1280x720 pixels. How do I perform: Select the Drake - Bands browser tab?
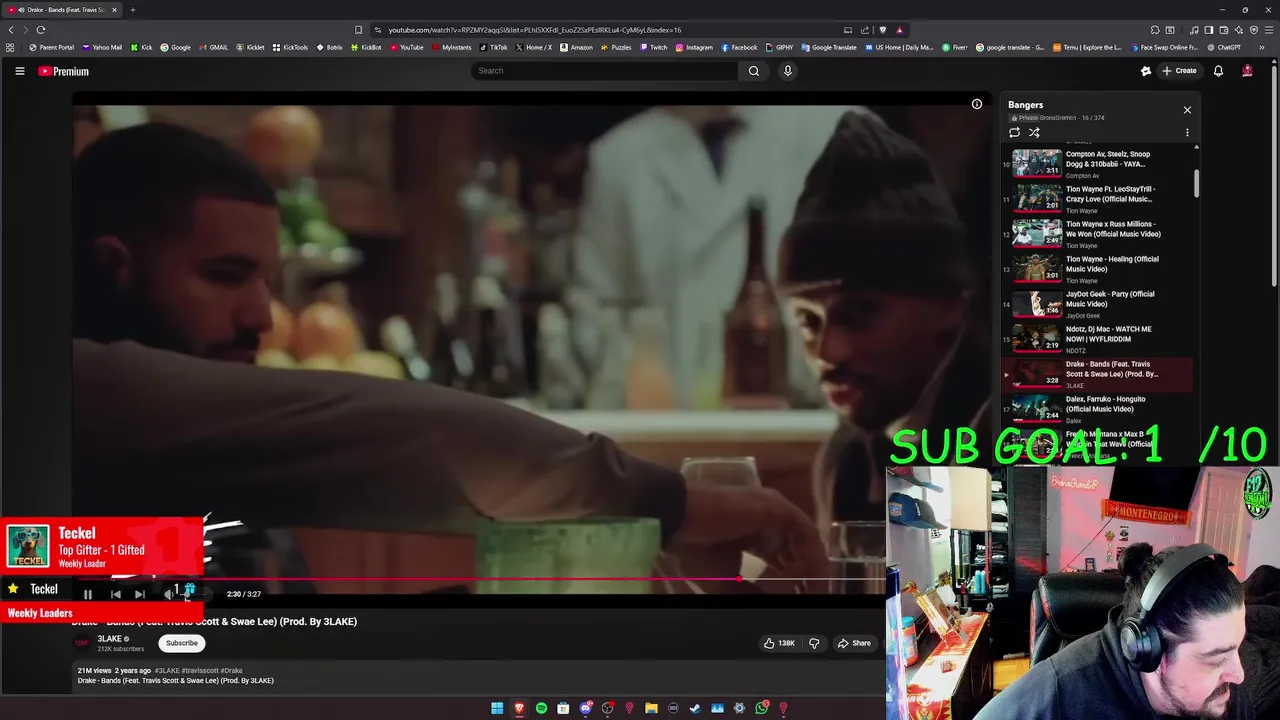(x=62, y=10)
